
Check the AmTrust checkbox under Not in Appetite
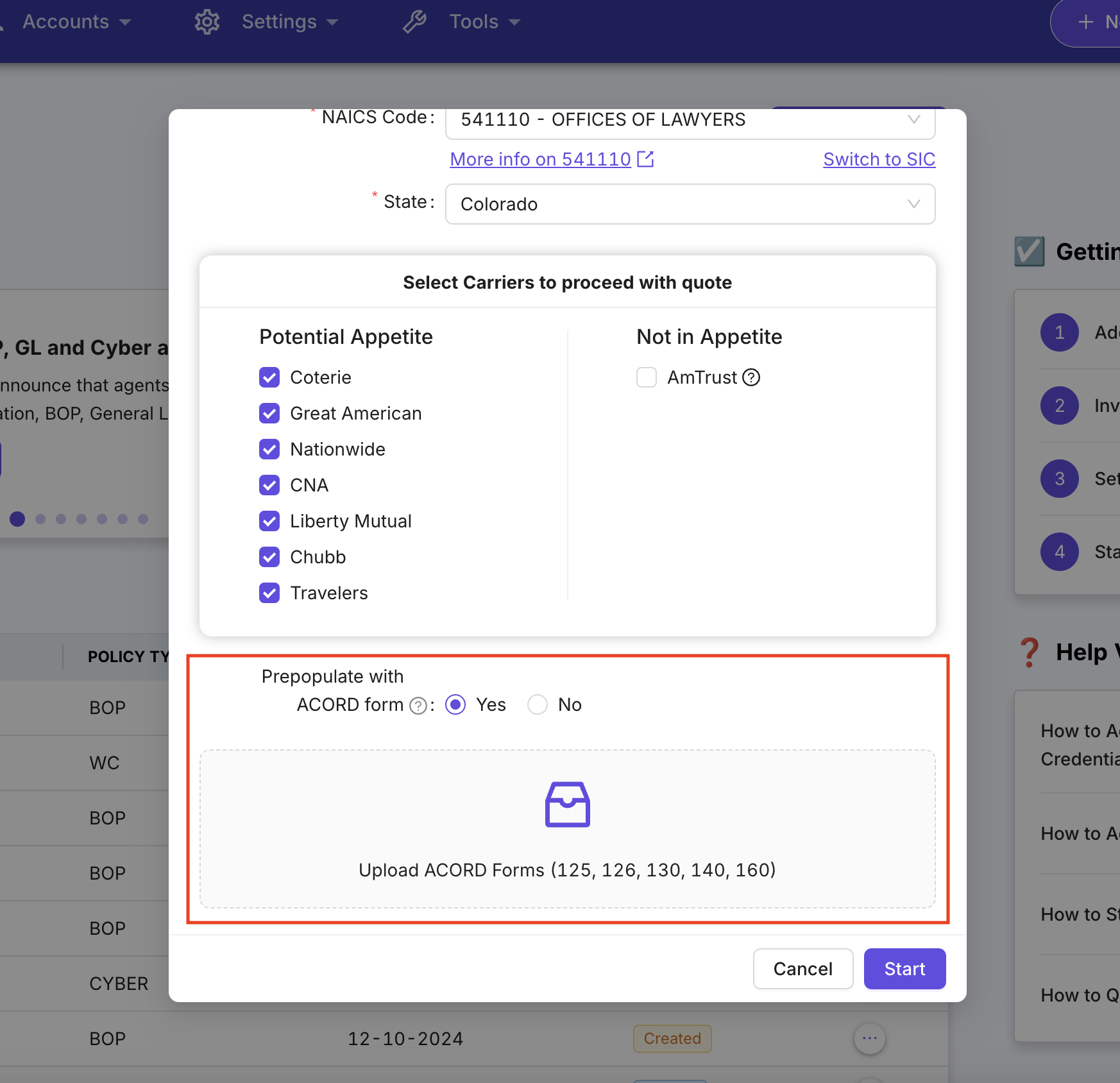(x=646, y=377)
